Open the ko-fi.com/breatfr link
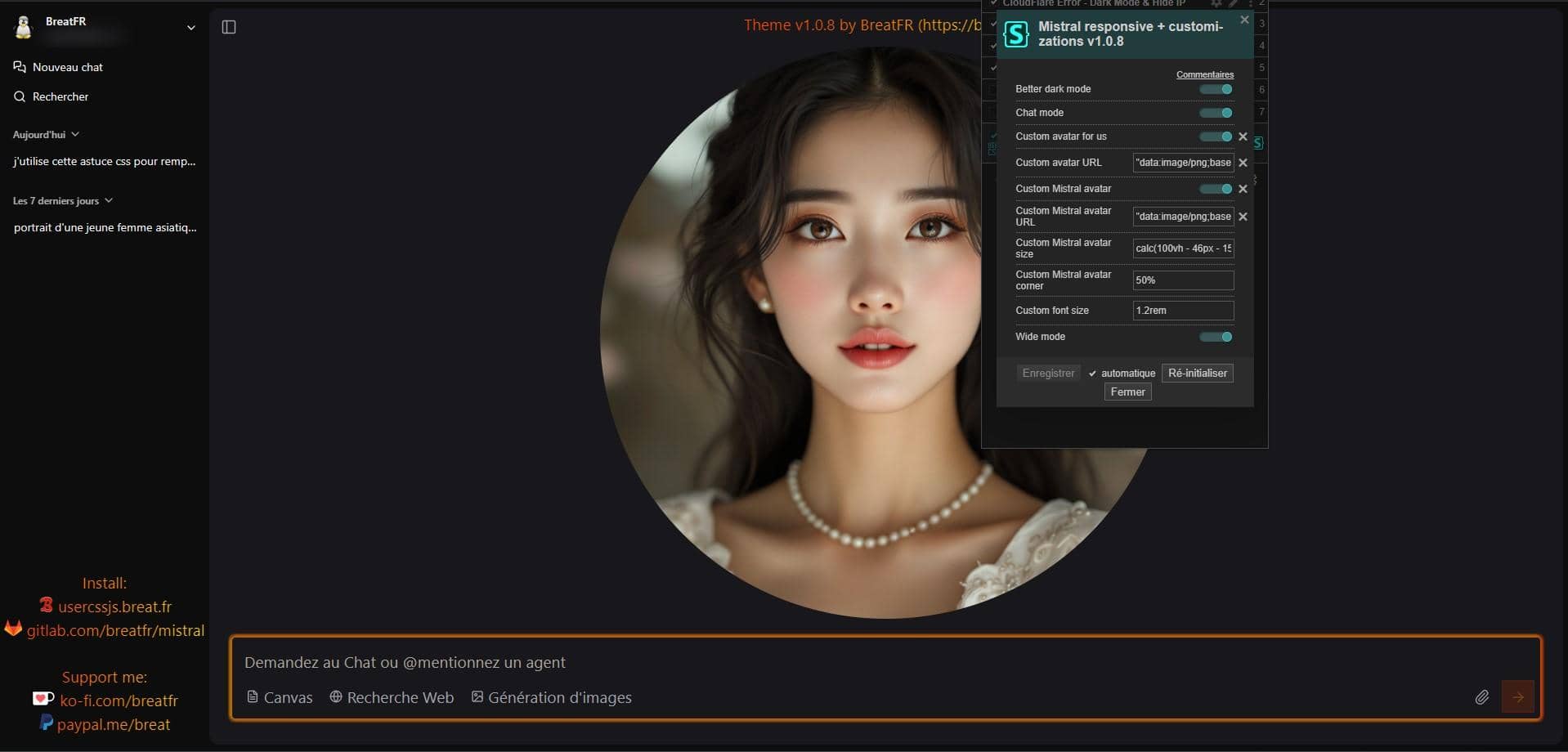The height and width of the screenshot is (752, 1568). (119, 701)
